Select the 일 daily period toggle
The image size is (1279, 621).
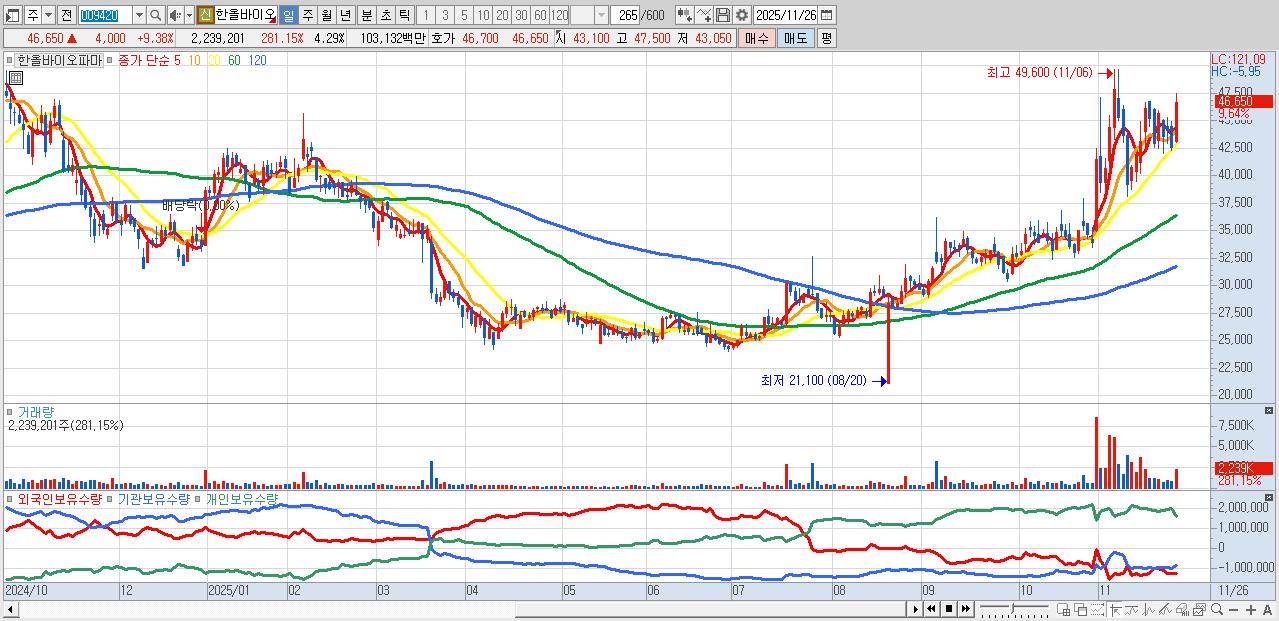pos(288,15)
